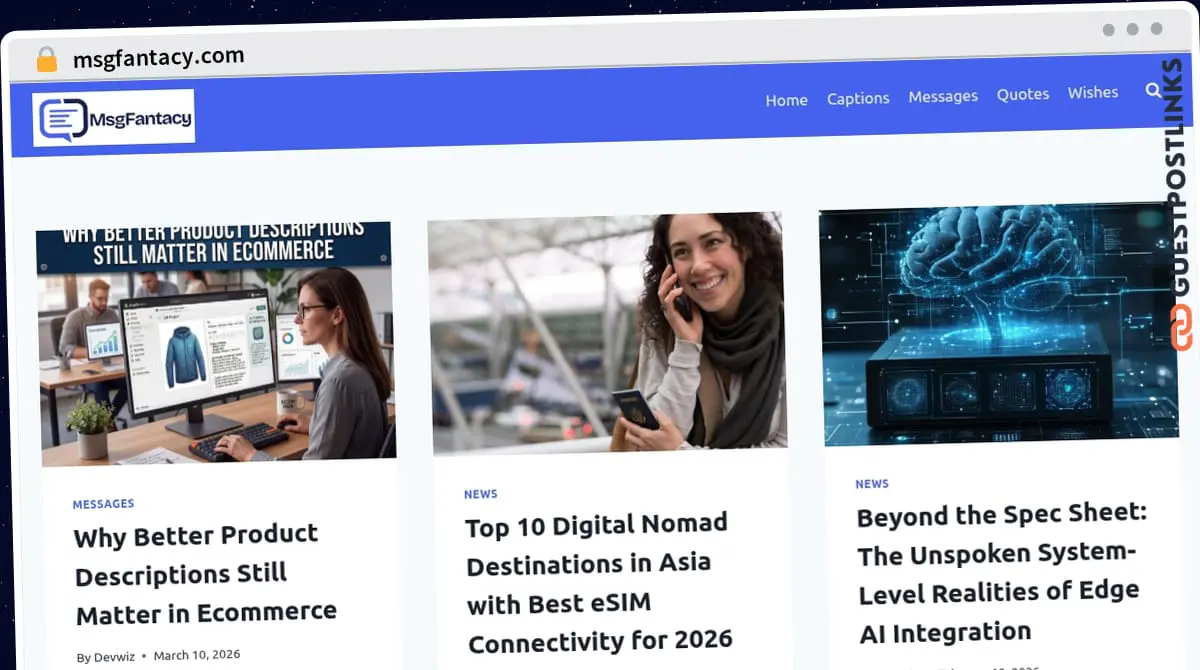Viewport: 1200px width, 670px height.
Task: Open 'Top 10 Digital Nomad Destinations' headline
Action: [598, 582]
